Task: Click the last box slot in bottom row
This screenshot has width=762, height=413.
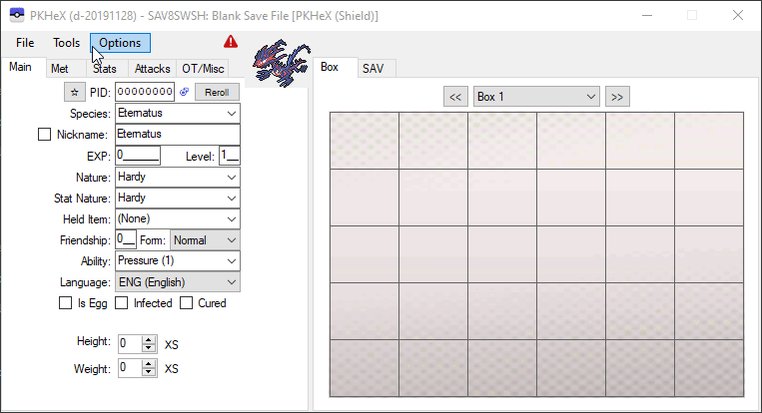Action: click(709, 368)
